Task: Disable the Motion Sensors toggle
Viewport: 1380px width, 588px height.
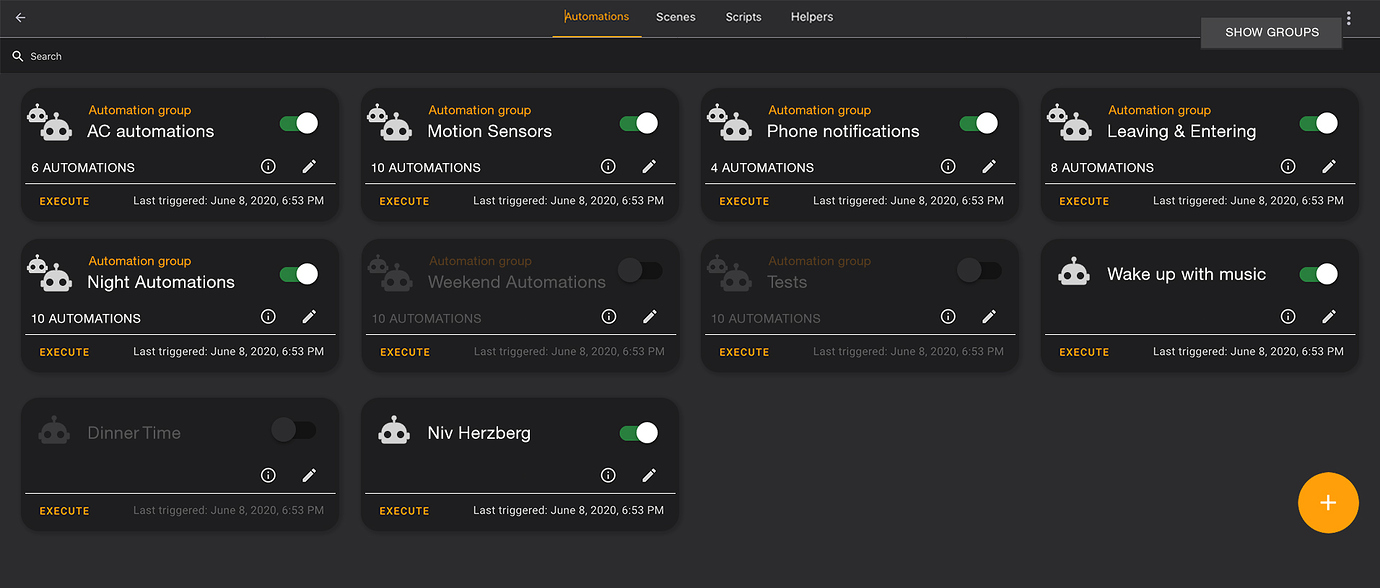Action: (639, 124)
